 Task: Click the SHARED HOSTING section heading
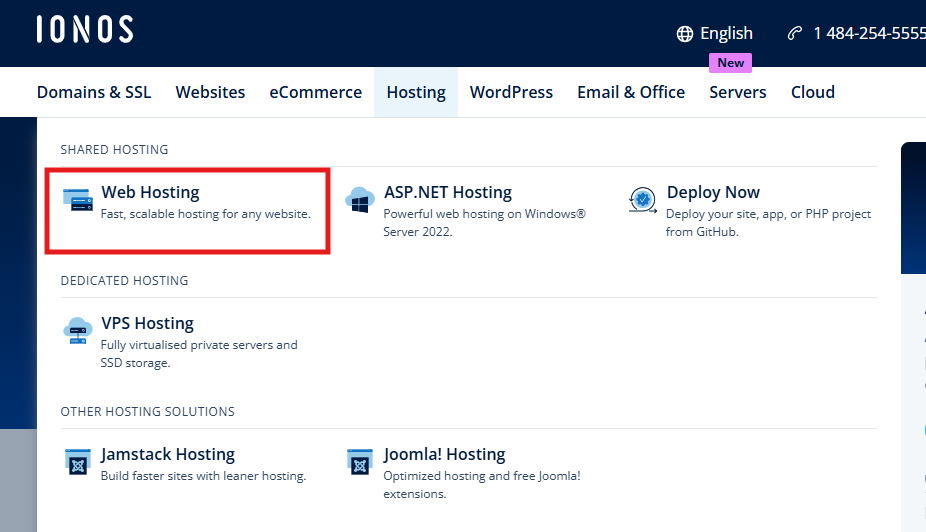(114, 150)
